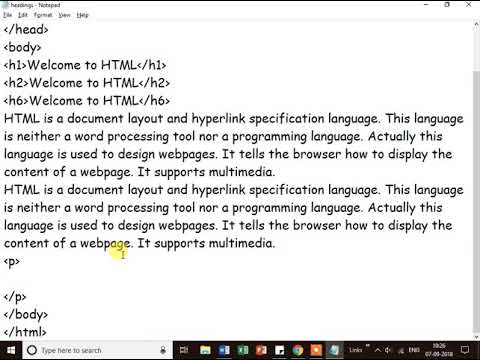Open Task View from taskbar
The width and height of the screenshot is (480, 360).
(184, 350)
